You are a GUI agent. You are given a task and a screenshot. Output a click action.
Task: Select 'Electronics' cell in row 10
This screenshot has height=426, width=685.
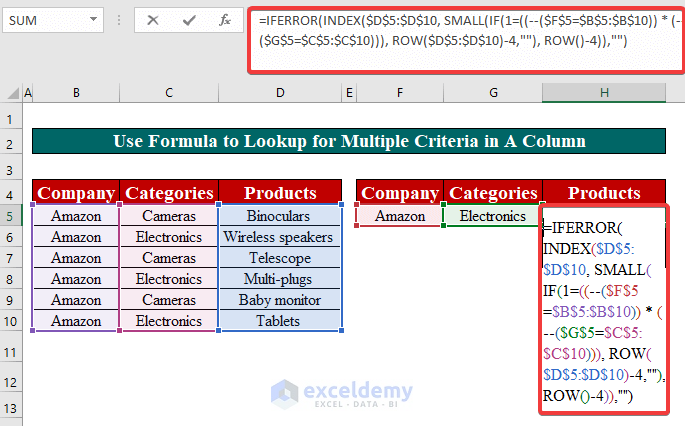[x=169, y=321]
